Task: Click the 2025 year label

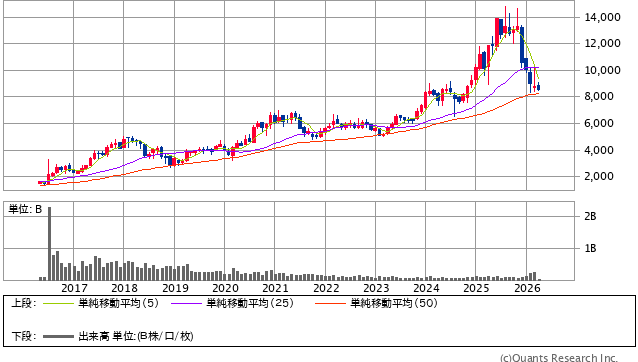Action: pos(476,288)
